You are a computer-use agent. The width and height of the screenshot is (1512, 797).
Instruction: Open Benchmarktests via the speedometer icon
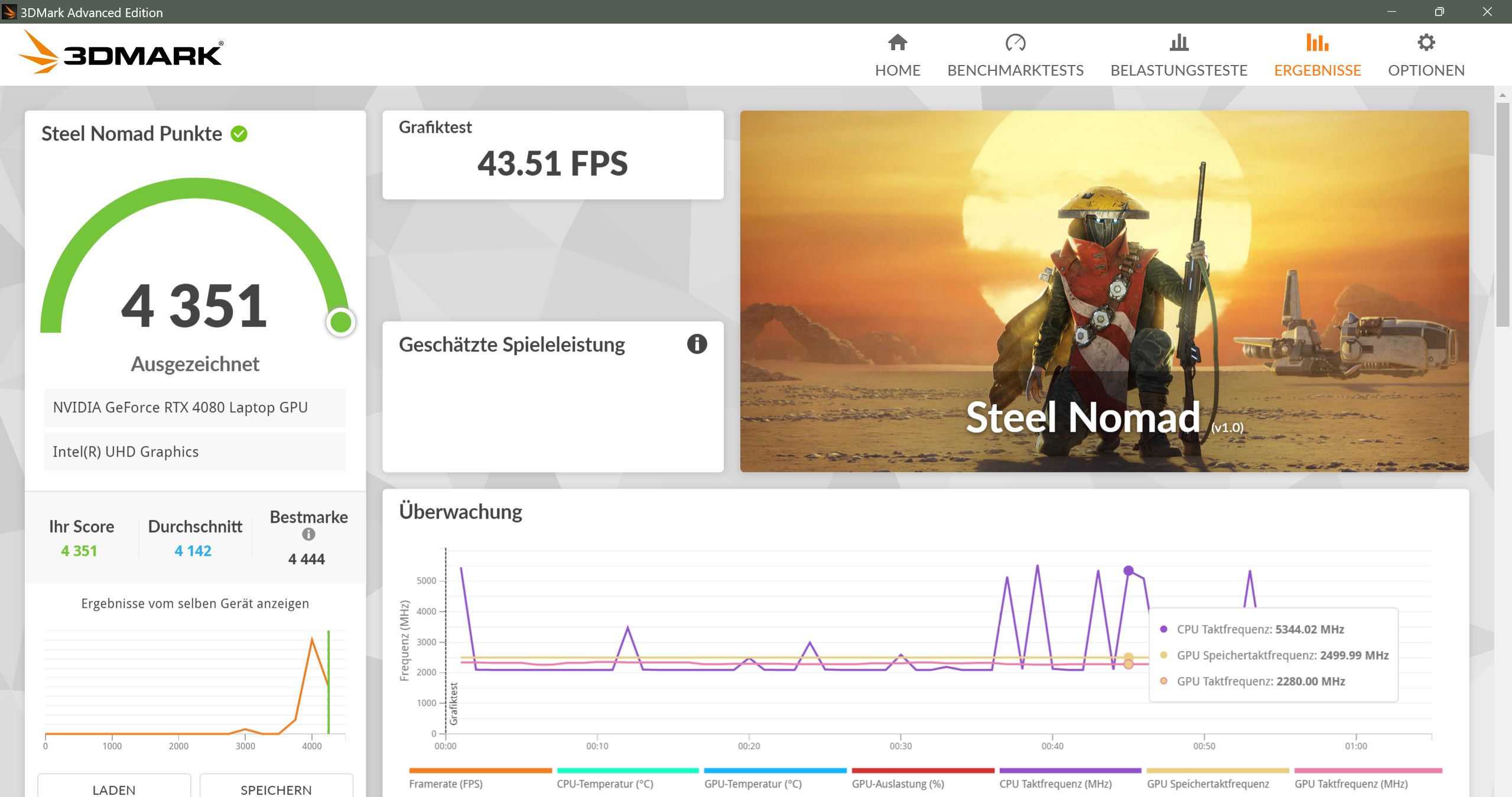coord(1014,42)
